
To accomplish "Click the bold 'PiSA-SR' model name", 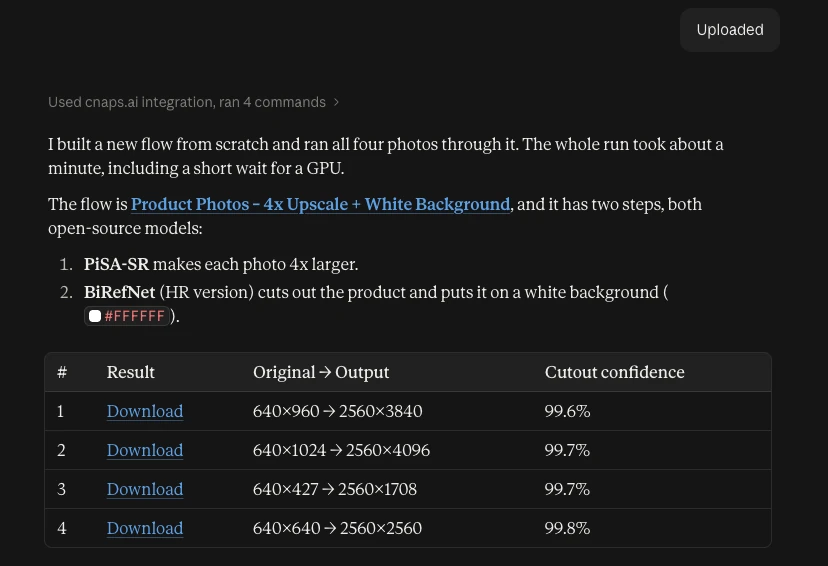I will click(x=116, y=265).
